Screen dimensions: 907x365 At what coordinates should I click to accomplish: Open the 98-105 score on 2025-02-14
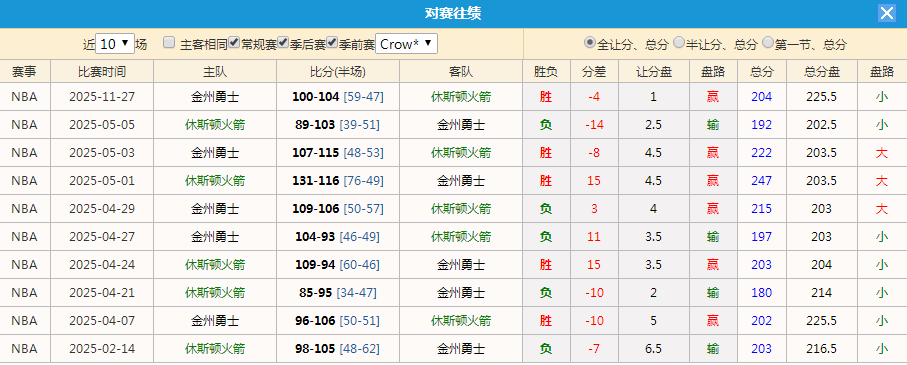[x=316, y=349]
